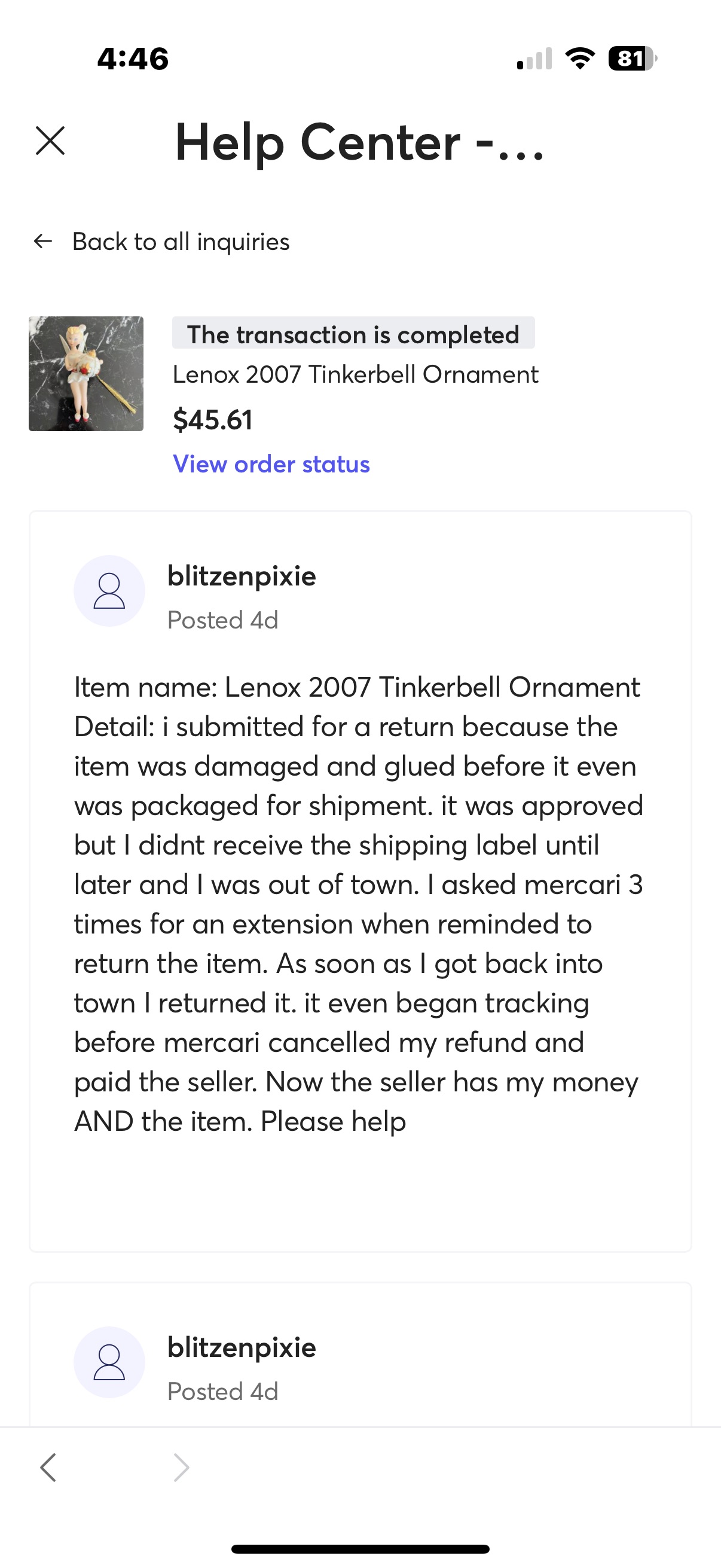Tap the Wi-Fi icon in the status bar
The image size is (721, 1568).
pos(580,59)
